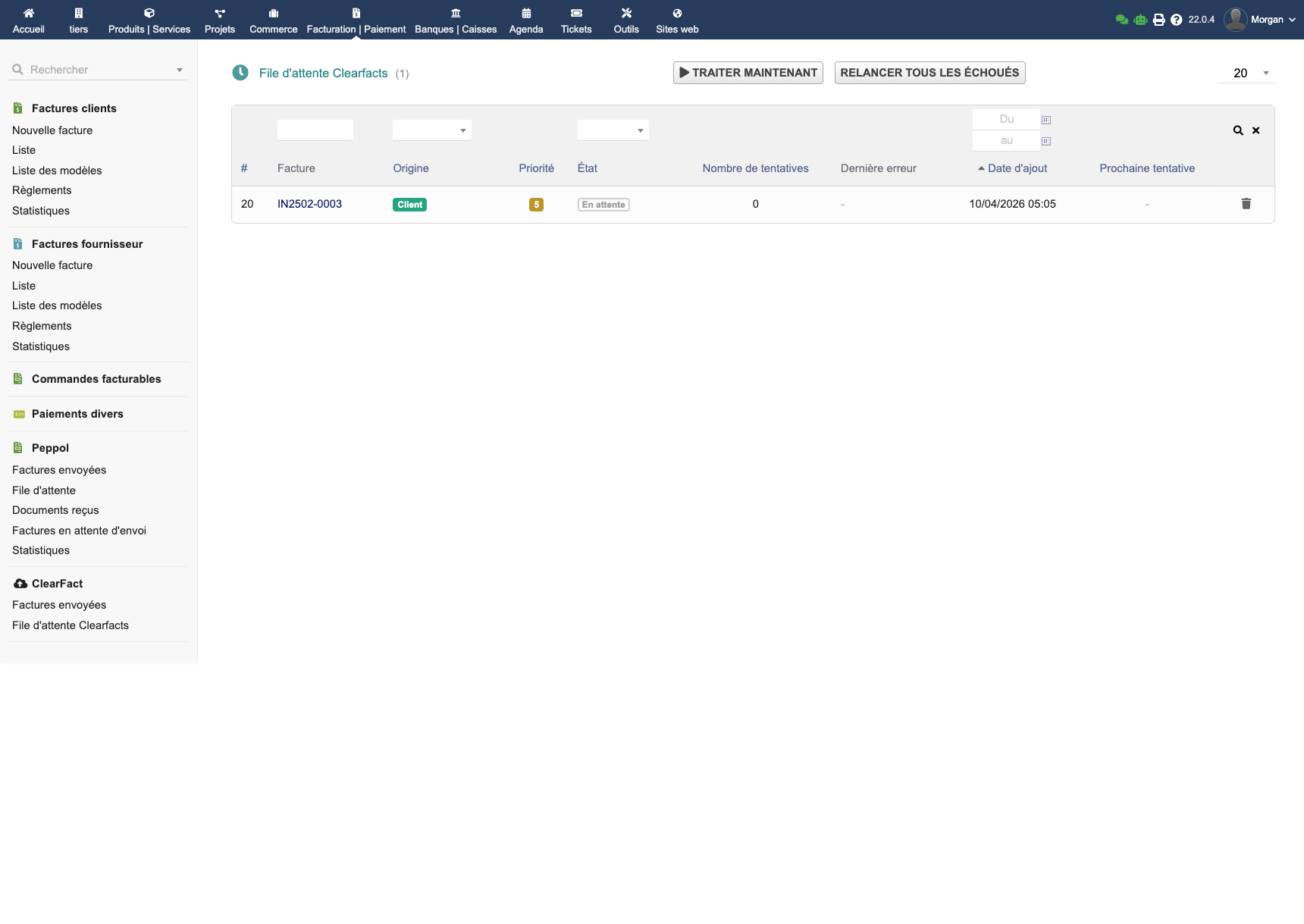The image size is (1304, 924).
Task: Click the print page icon
Action: coord(1158,19)
